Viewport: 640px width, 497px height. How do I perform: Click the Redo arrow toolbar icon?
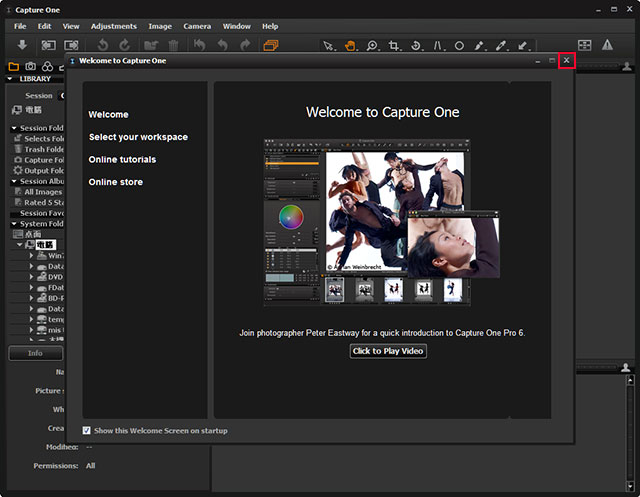click(x=245, y=45)
